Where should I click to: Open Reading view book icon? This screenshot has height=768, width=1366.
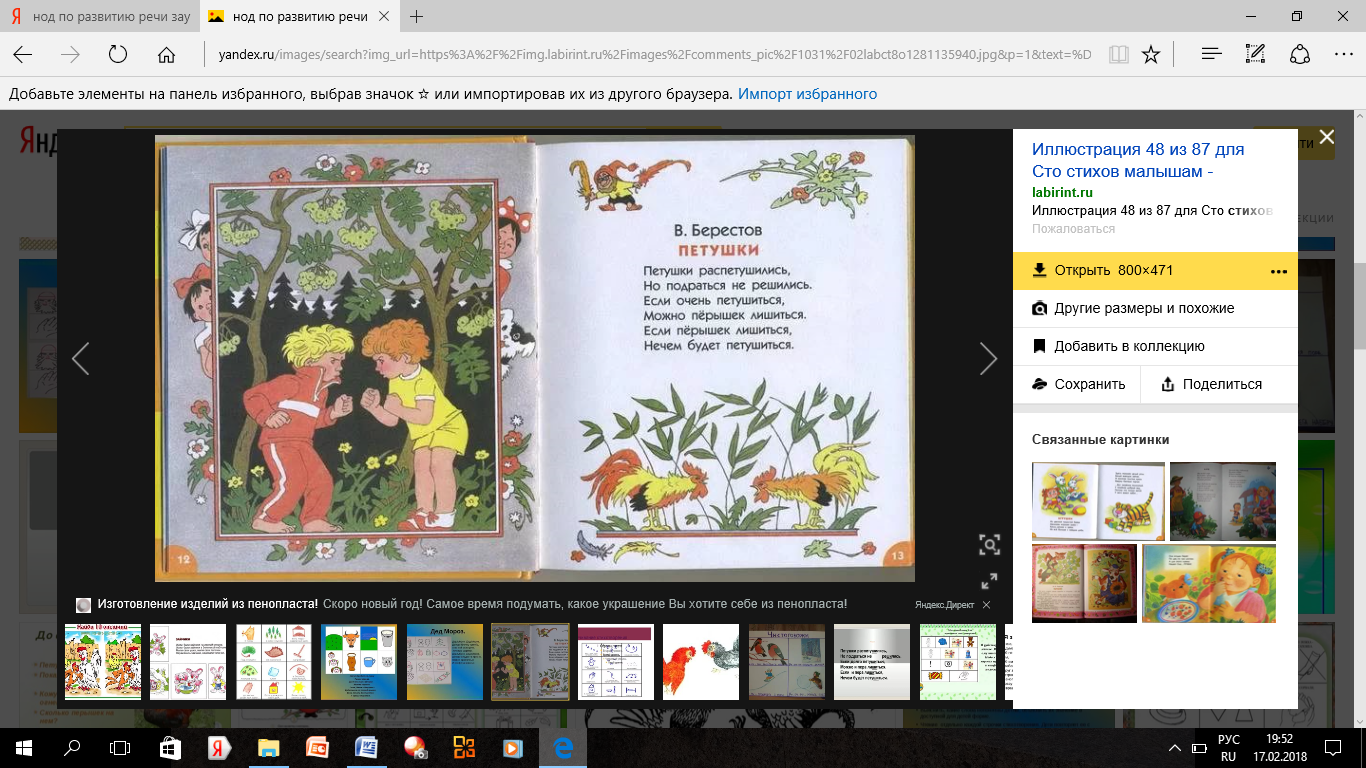(x=1118, y=54)
